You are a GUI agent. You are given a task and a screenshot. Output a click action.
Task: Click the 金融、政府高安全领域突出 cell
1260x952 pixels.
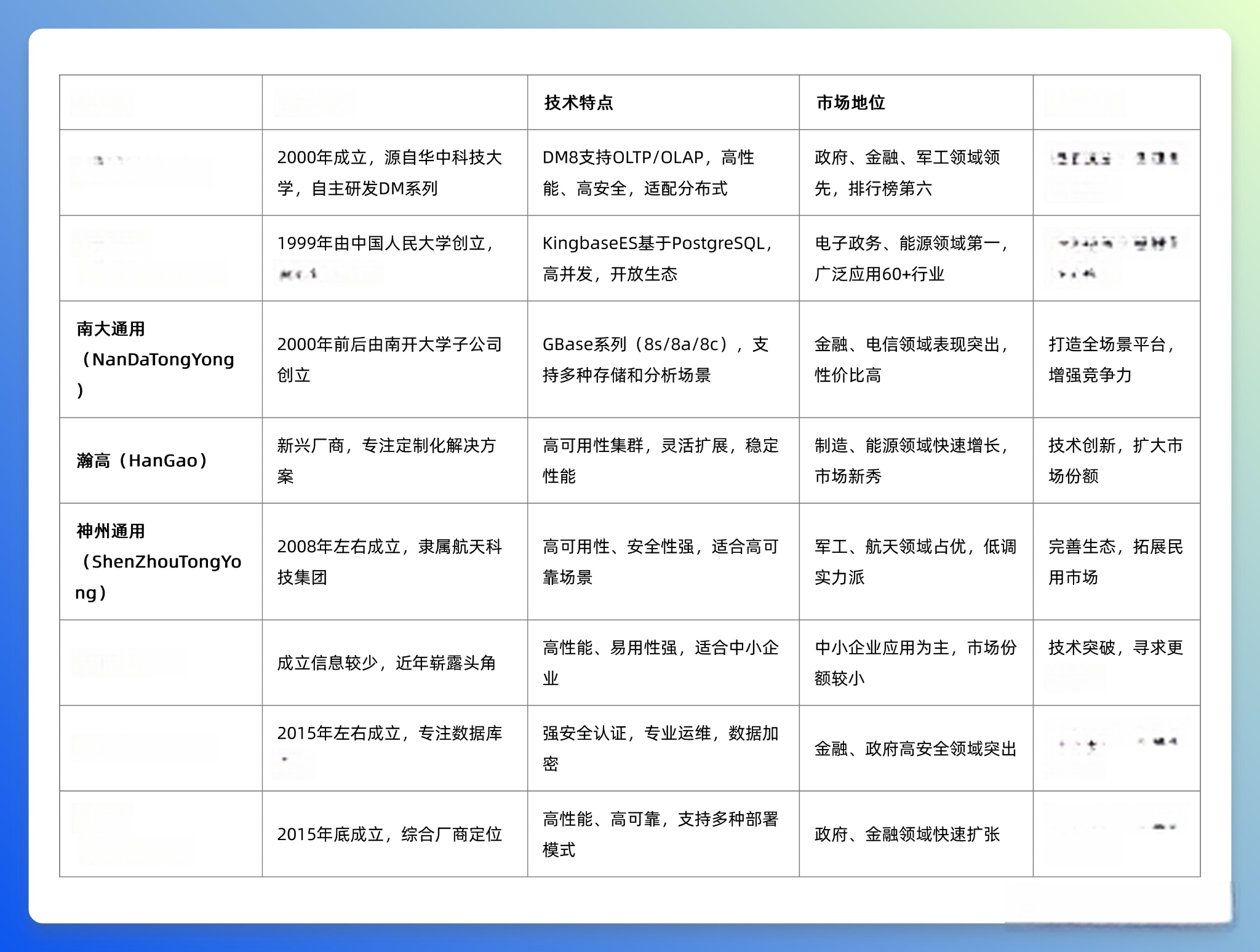(916, 748)
